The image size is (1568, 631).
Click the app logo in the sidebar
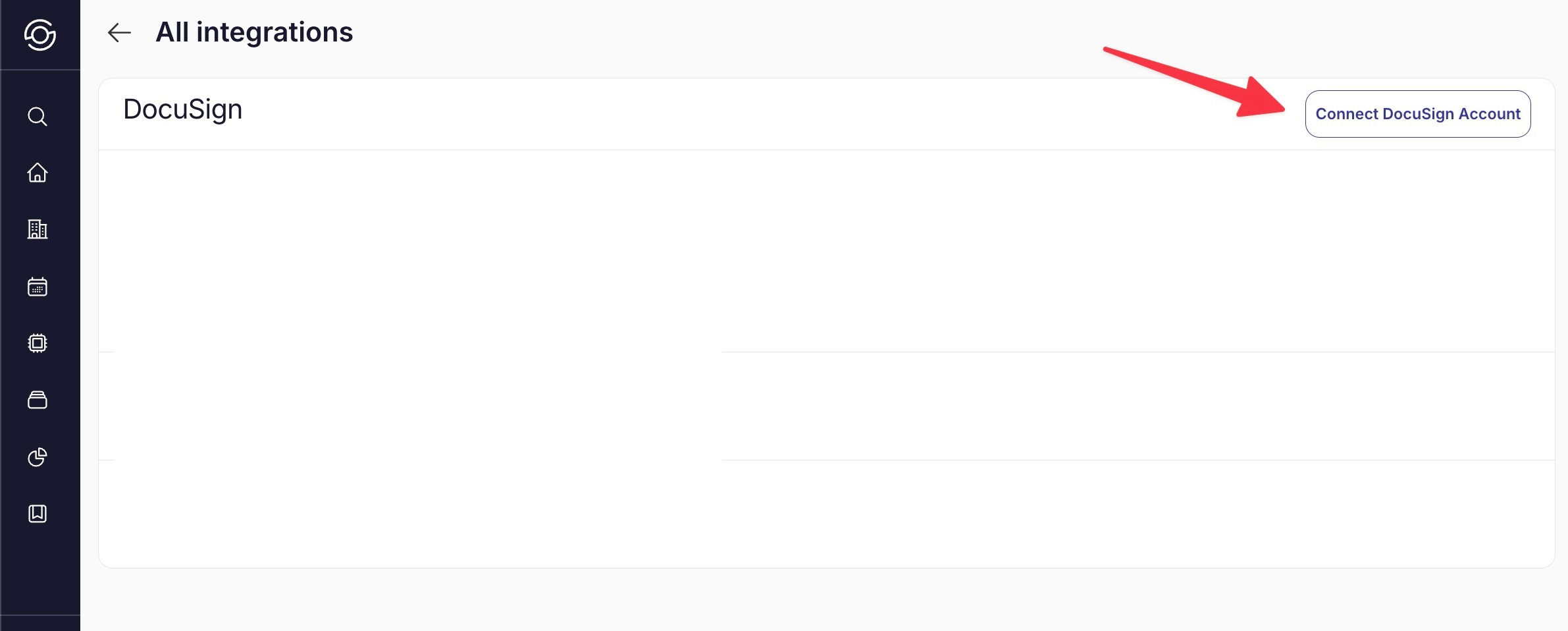point(39,35)
